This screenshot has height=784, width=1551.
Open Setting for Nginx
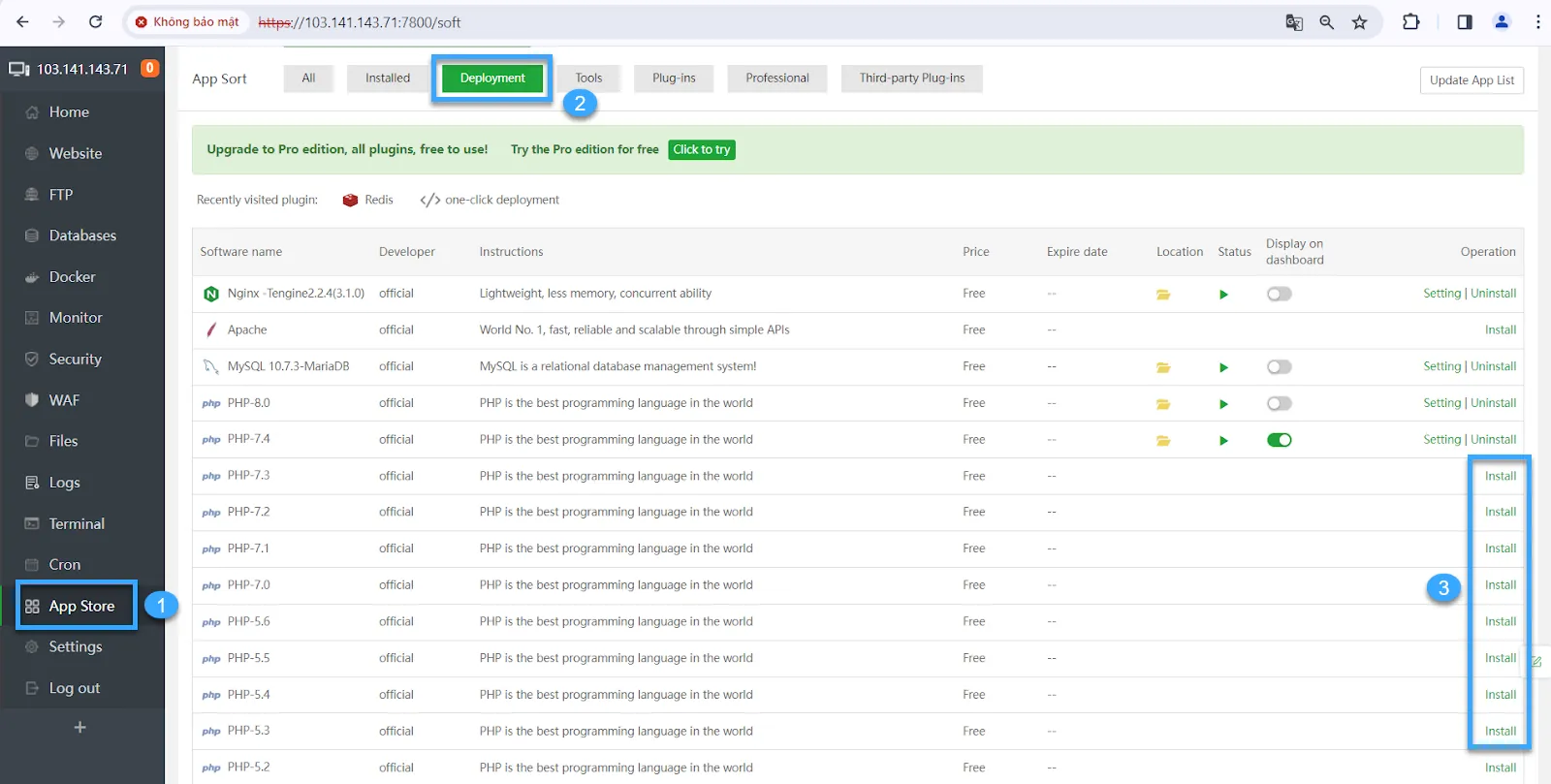pyautogui.click(x=1441, y=294)
